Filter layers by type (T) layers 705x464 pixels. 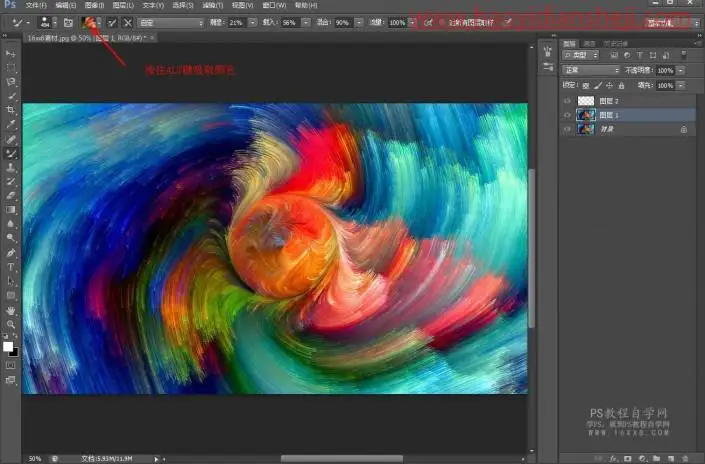coord(640,55)
